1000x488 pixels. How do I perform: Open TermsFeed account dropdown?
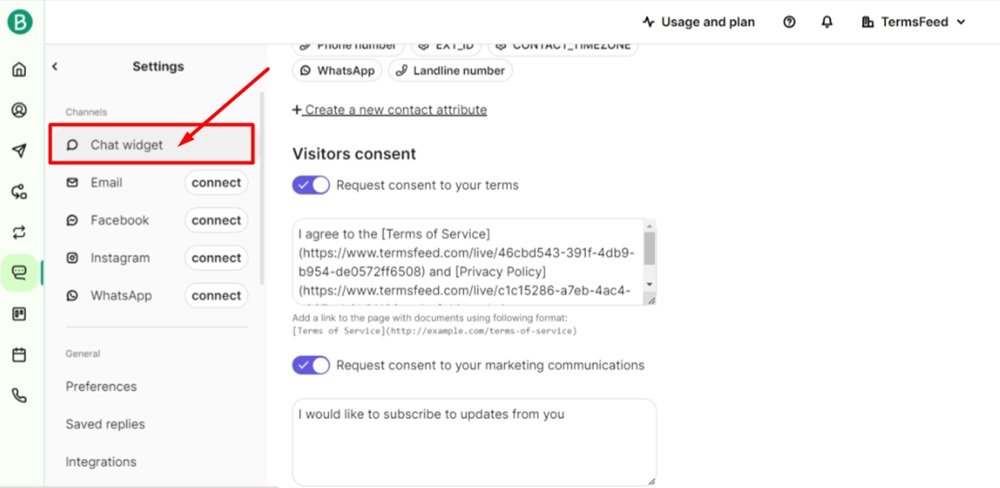pyautogui.click(x=913, y=22)
